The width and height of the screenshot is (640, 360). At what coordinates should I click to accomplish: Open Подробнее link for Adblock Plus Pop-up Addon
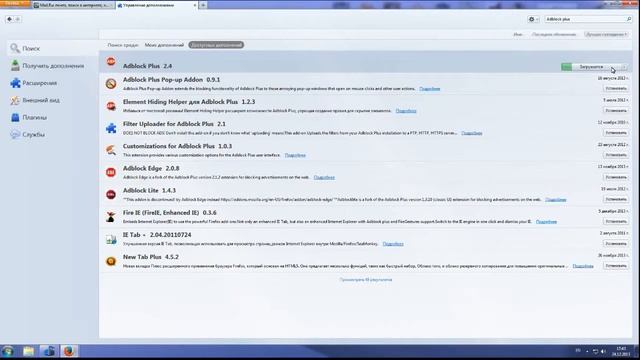(429, 89)
